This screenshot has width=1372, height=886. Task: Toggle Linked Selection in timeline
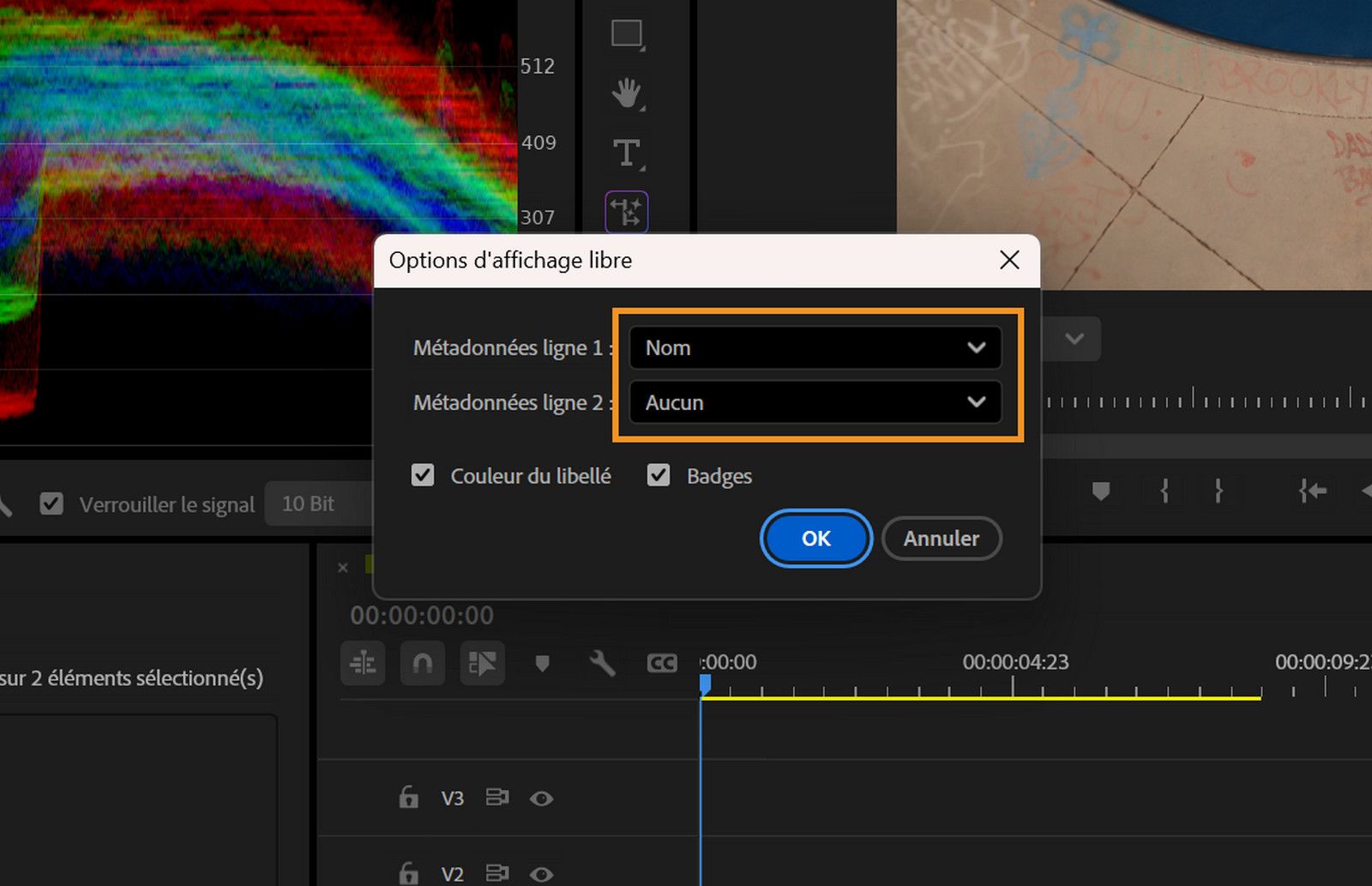(482, 663)
